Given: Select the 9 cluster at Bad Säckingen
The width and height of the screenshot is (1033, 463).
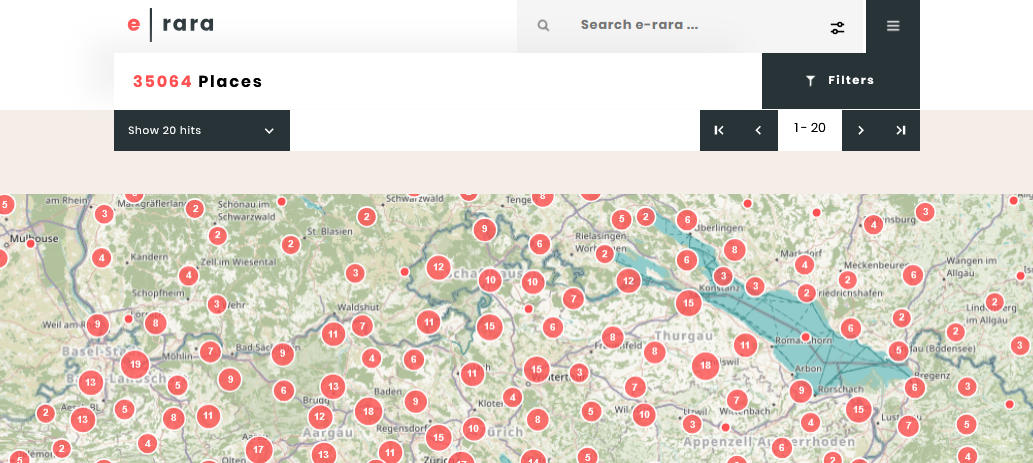Looking at the screenshot, I should click(283, 354).
